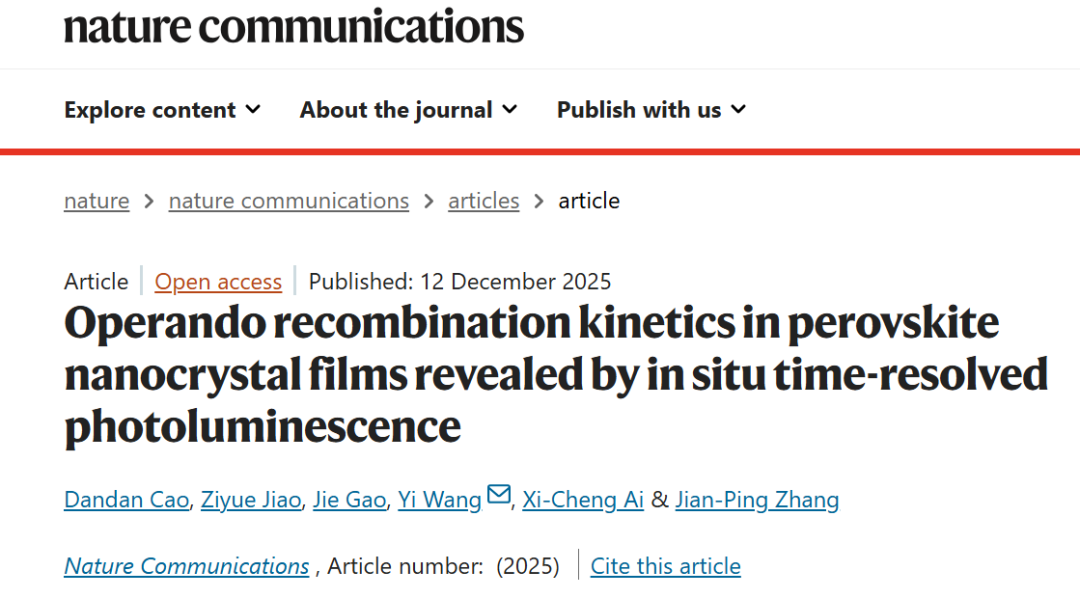1080x598 pixels.
Task: Click the italic Nature Communications journal link
Action: coord(187,566)
